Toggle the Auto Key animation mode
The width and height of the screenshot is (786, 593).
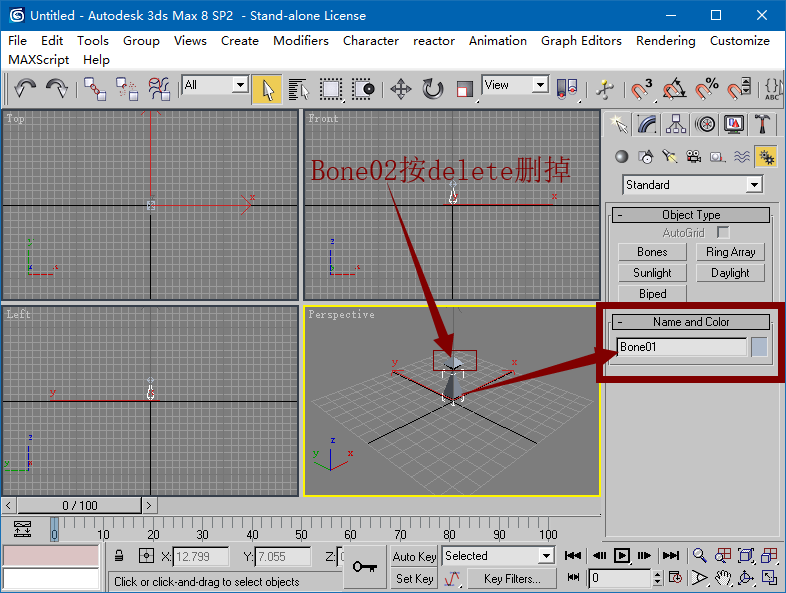click(x=414, y=556)
